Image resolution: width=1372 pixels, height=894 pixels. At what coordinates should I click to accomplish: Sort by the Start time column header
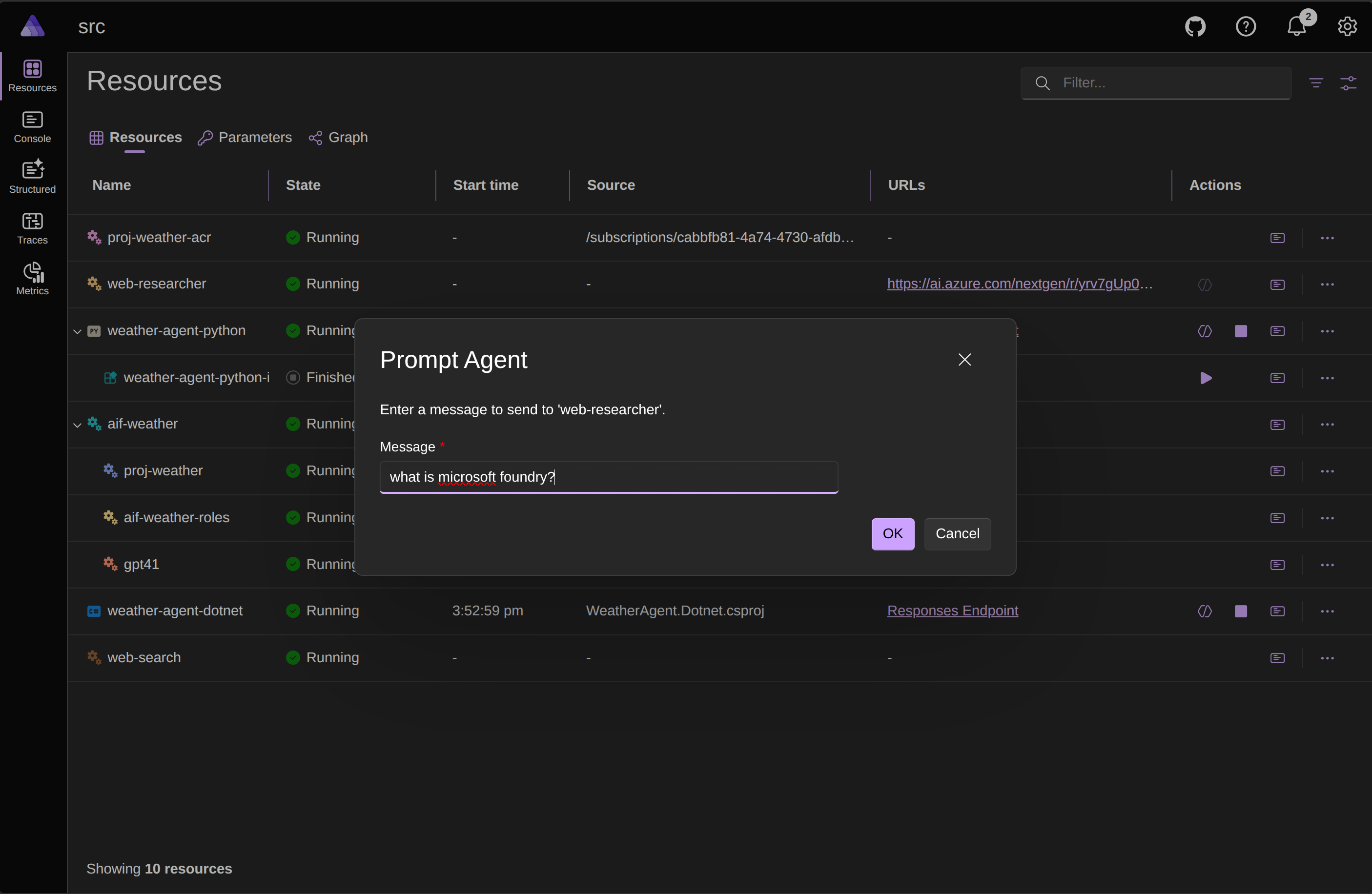pos(486,185)
